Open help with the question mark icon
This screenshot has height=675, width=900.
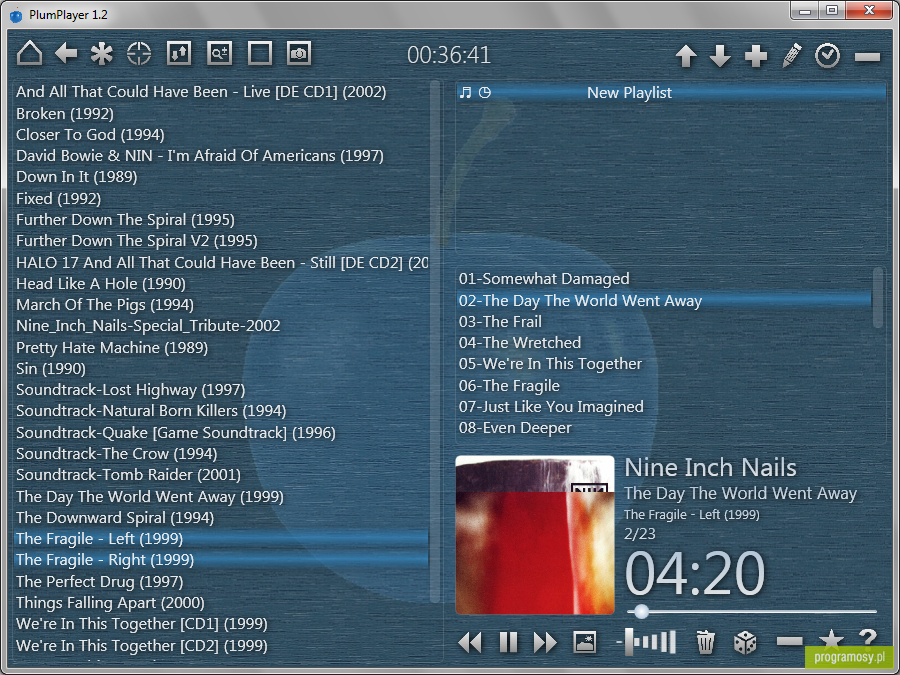(x=868, y=637)
